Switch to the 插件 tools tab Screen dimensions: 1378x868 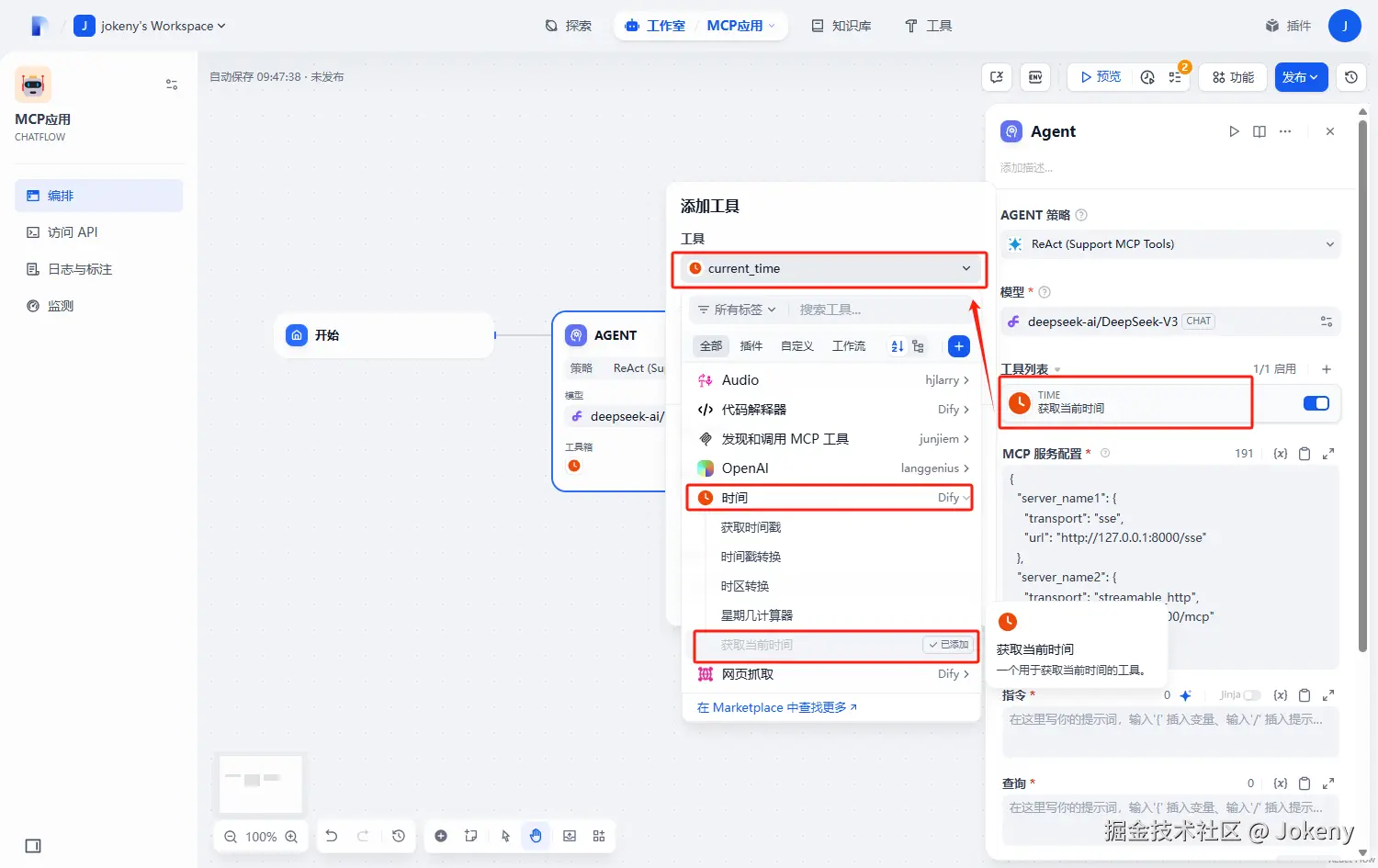pyautogui.click(x=751, y=346)
